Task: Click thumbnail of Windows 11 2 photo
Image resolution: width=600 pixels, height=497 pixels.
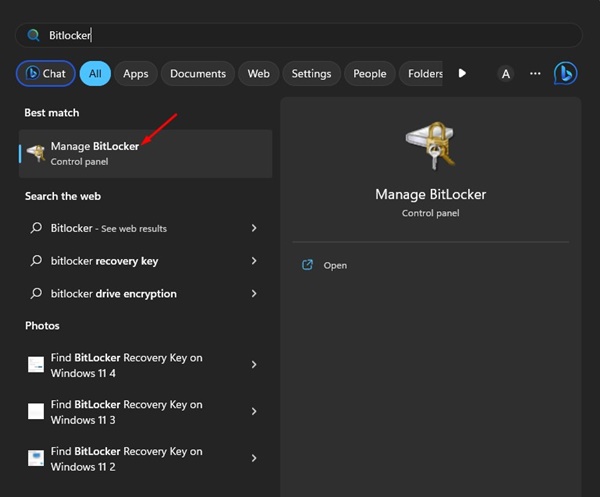Action: pyautogui.click(x=36, y=458)
